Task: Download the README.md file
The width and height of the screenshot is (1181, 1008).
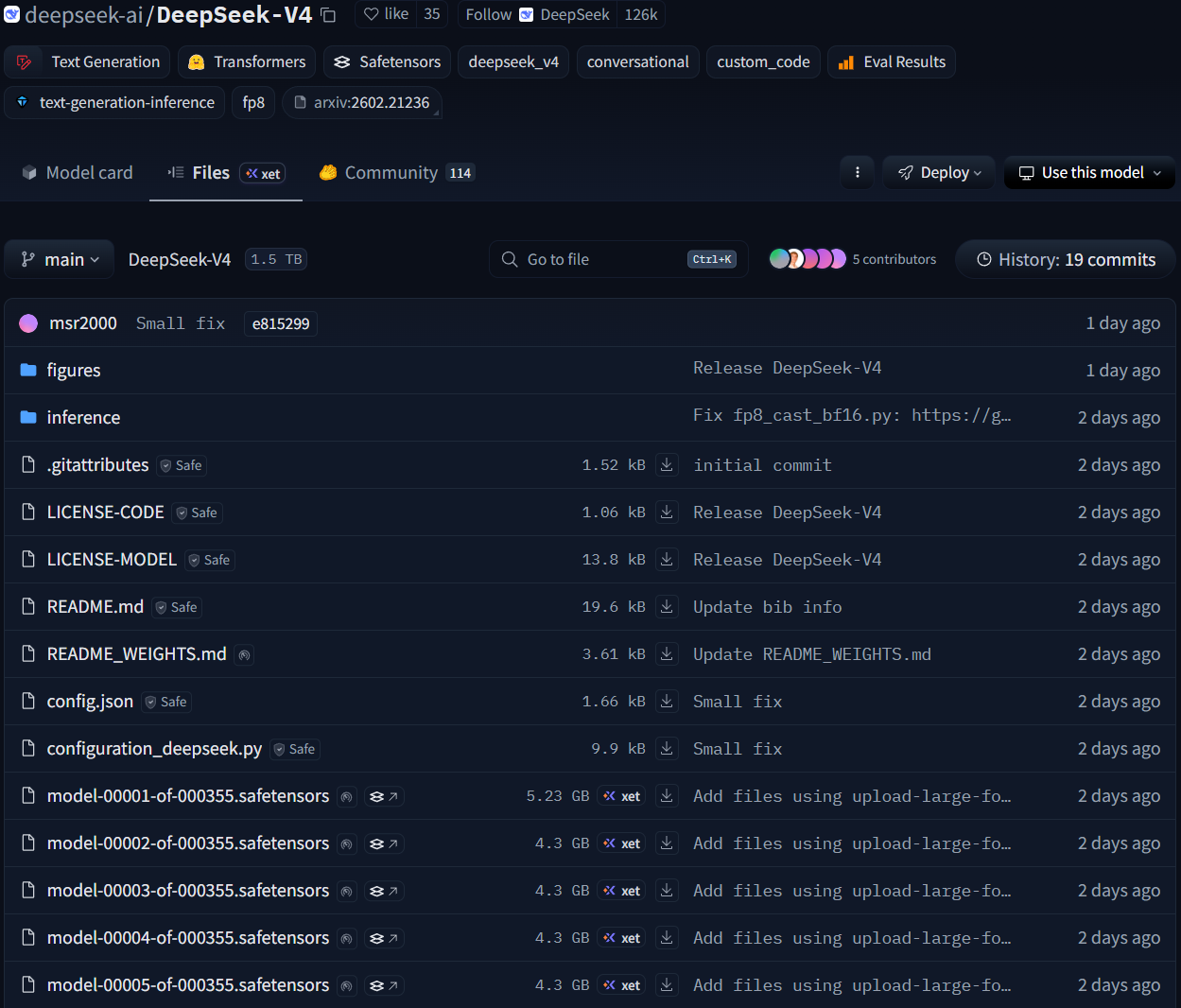Action: 667,606
